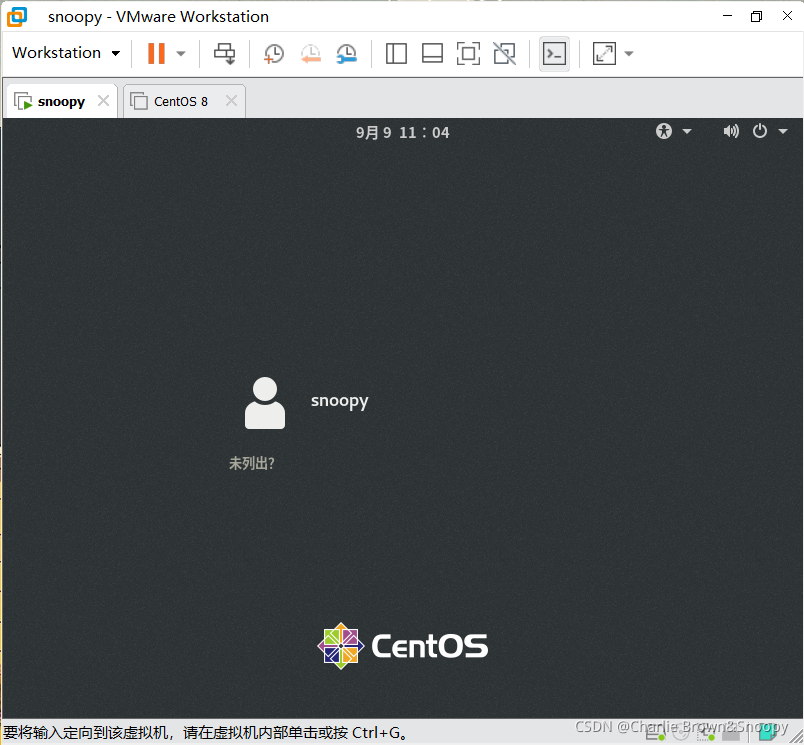Click the VMware Workstation title bar logo
The width and height of the screenshot is (804, 745).
coord(17,16)
